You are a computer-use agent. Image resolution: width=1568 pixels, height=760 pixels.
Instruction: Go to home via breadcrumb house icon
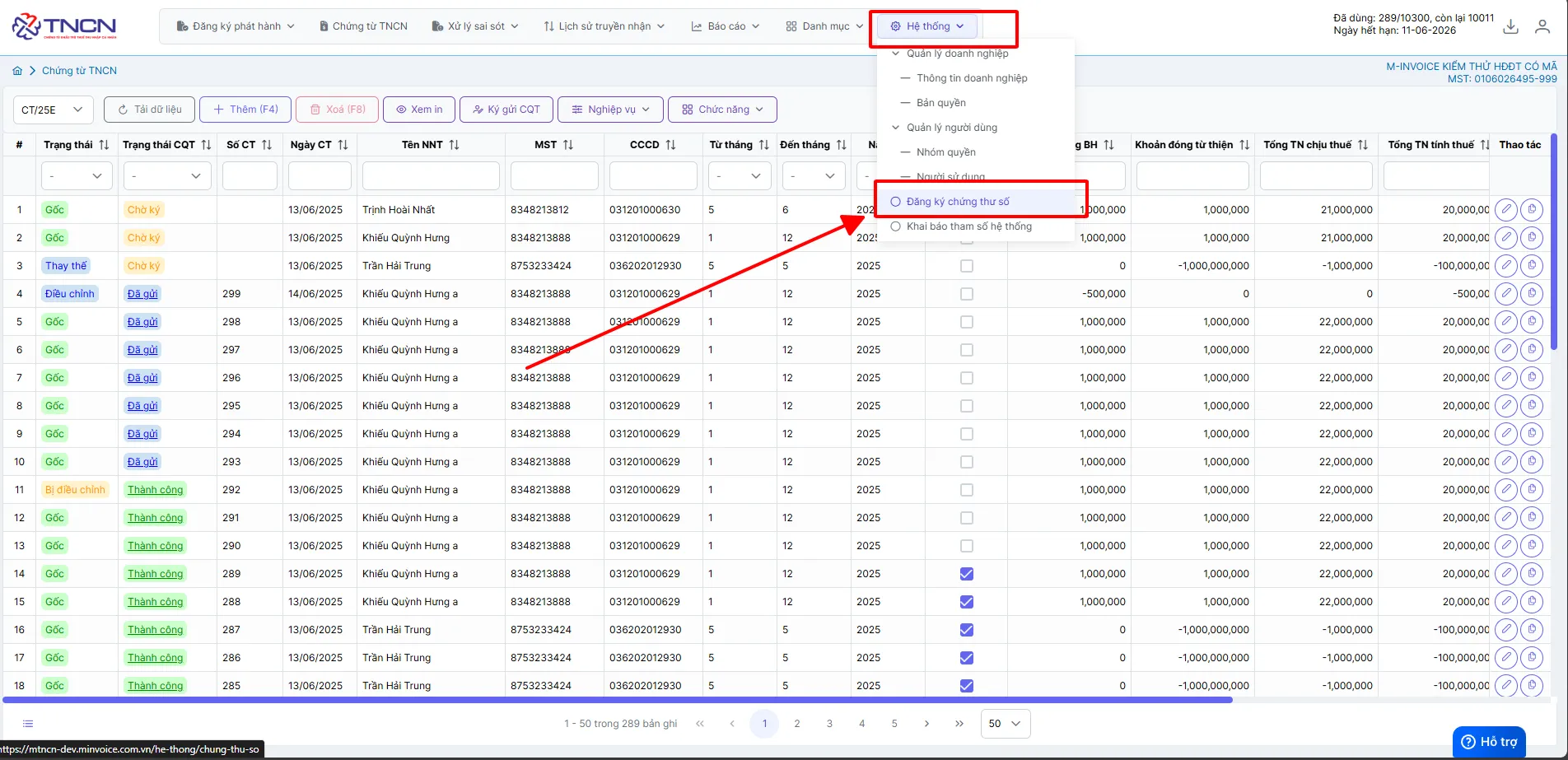(x=17, y=71)
